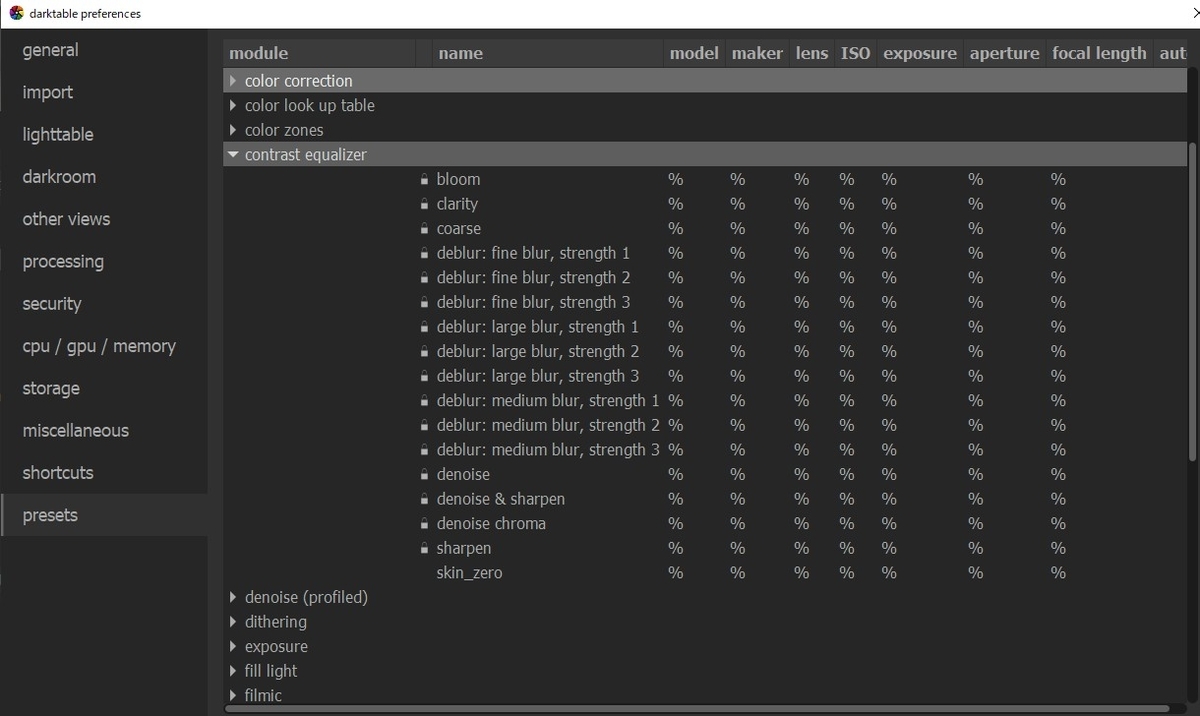Click the exposure column header
1200x716 pixels.
(x=920, y=54)
